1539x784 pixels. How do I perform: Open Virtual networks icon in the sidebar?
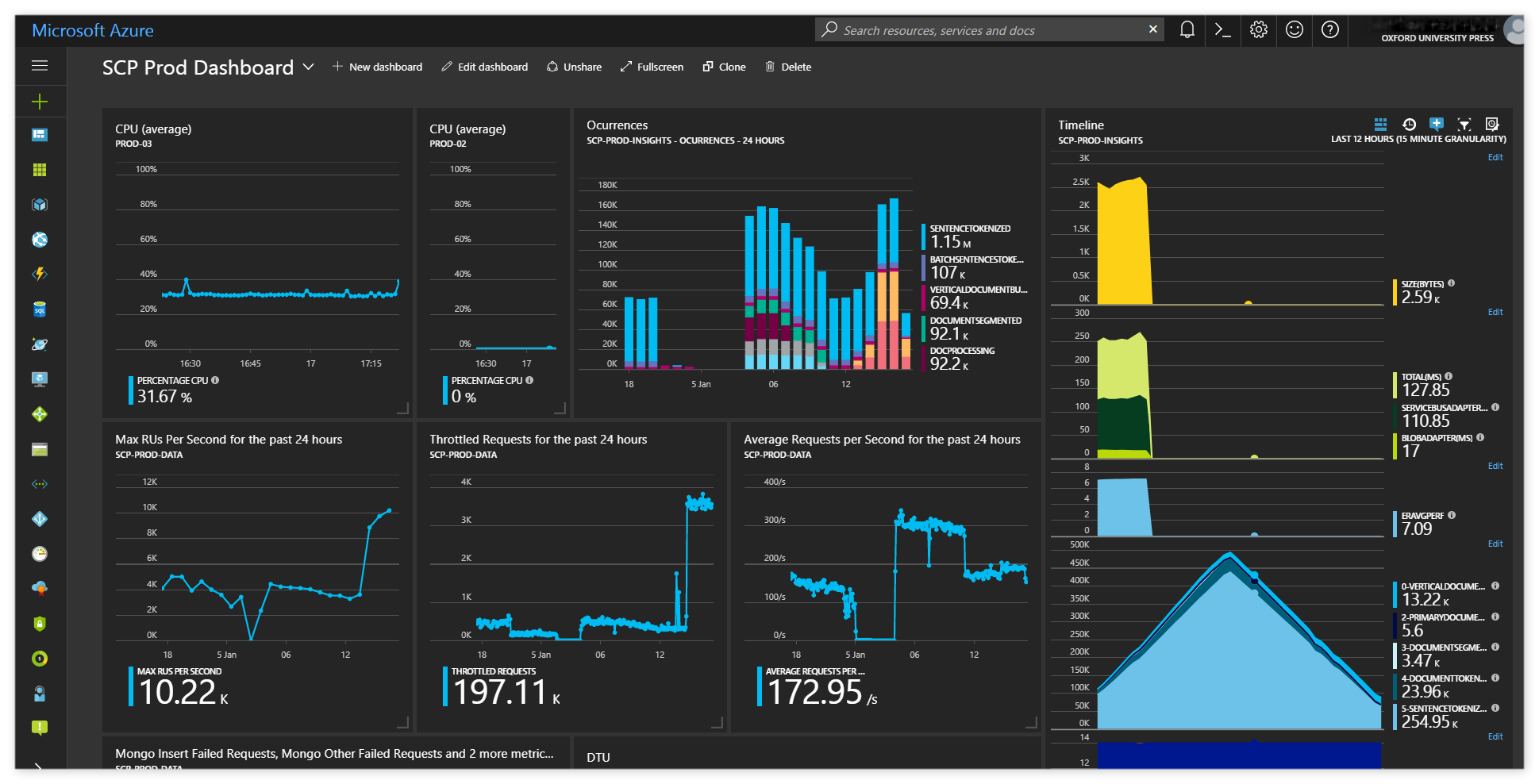pos(40,484)
